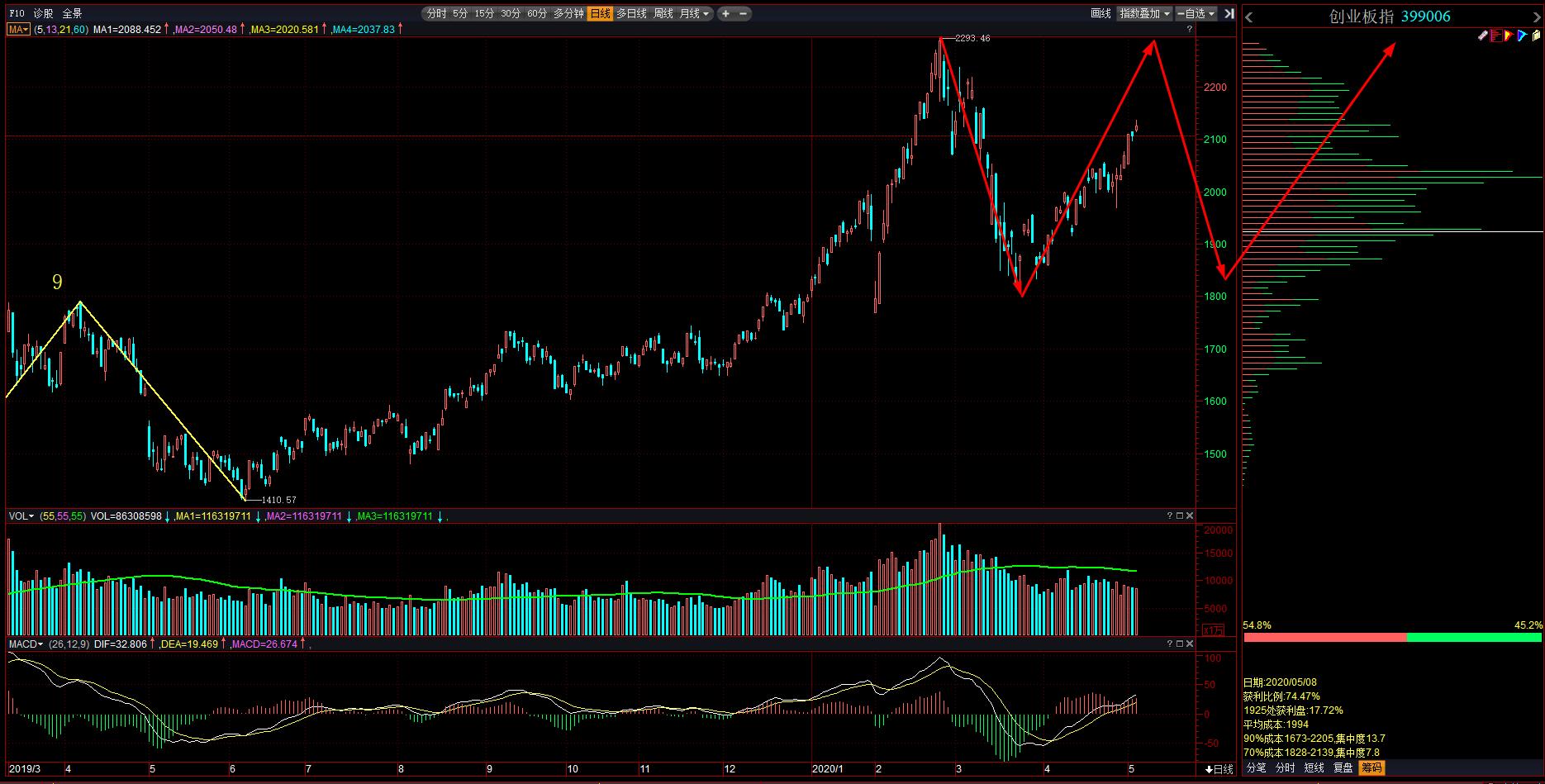Click the 创业板指 399006 title
Screen dimensions: 1545x784
(1389, 17)
